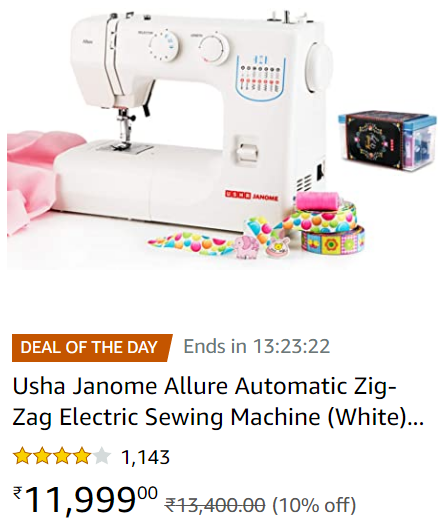Select the ₹11,999 deal price
This screenshot has width=441, height=525.
click(x=85, y=501)
